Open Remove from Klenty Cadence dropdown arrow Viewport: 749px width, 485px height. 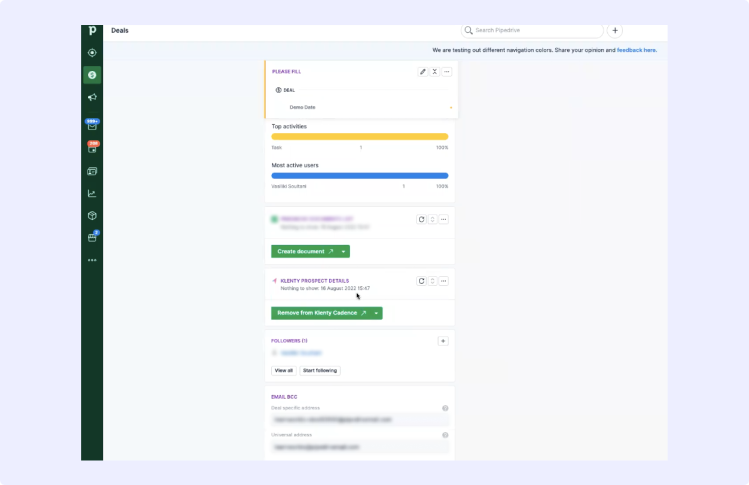(x=376, y=313)
